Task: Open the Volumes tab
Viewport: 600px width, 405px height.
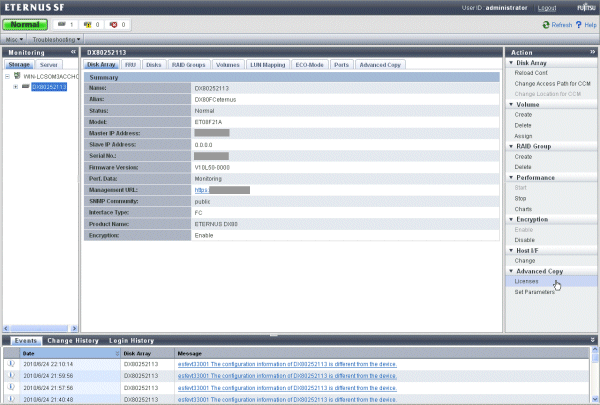Action: (x=228, y=65)
